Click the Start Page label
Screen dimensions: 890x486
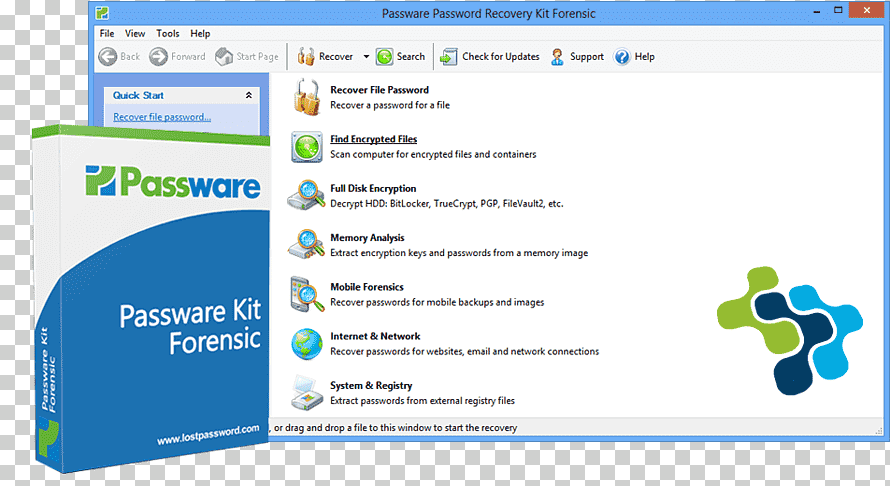click(x=257, y=57)
